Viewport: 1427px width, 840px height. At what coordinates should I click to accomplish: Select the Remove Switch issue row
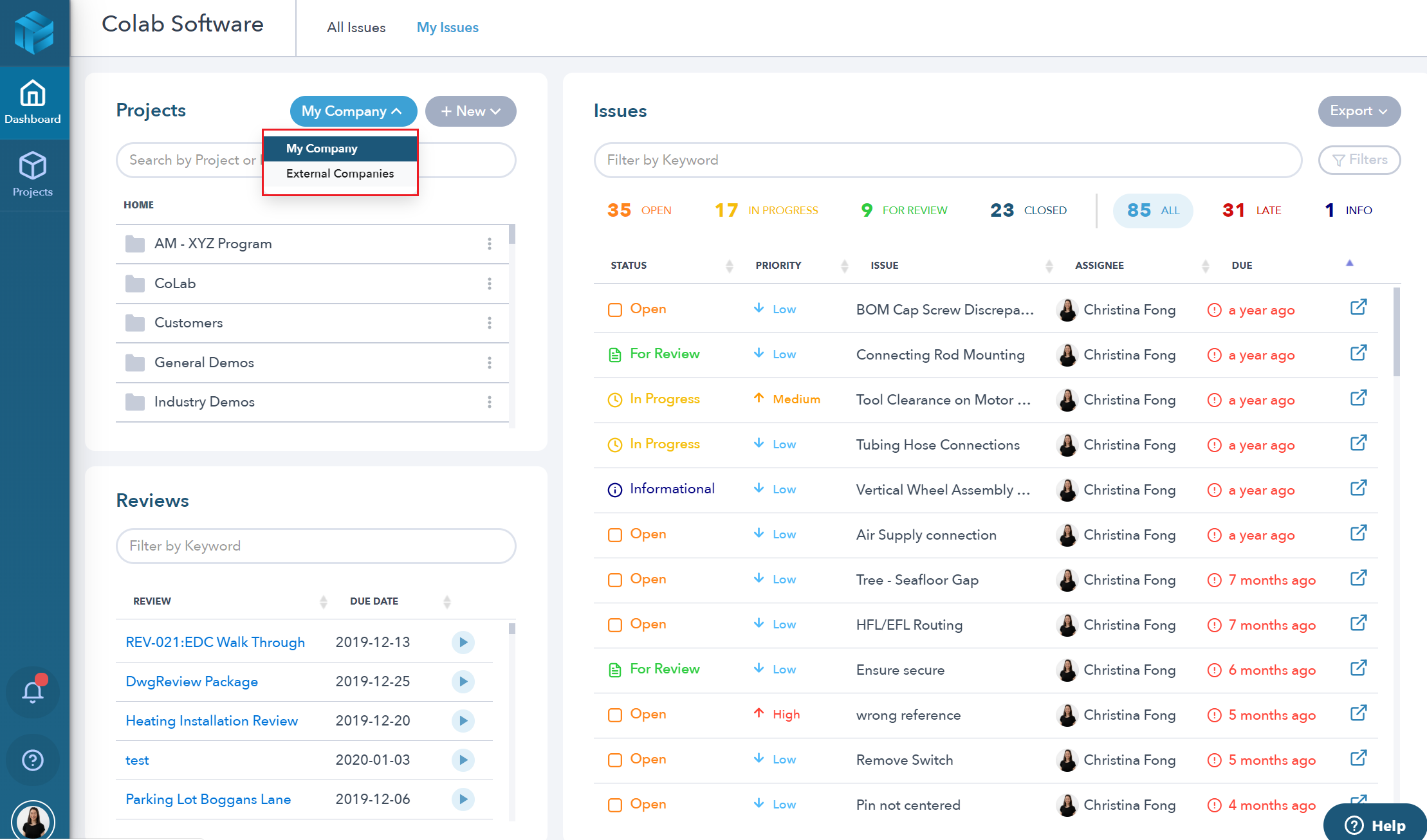pyautogui.click(x=986, y=760)
